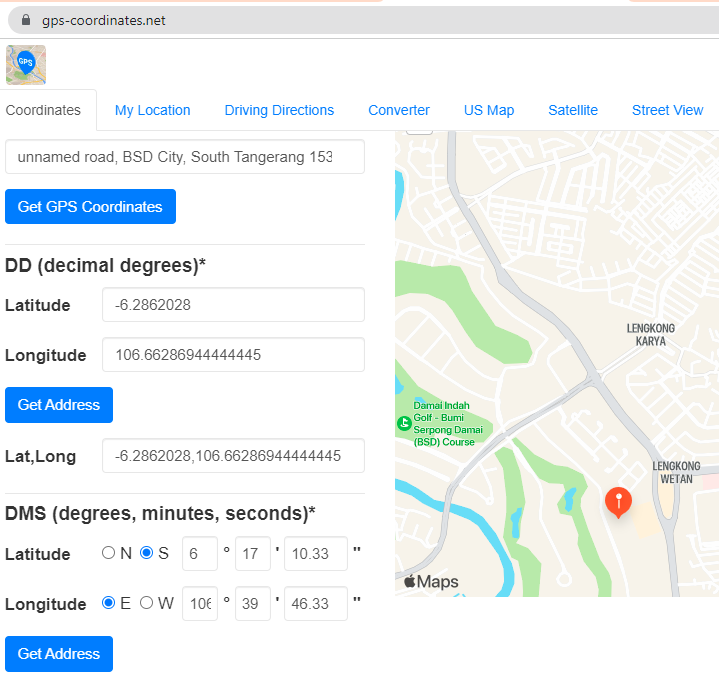Viewport: 719px width, 680px height.
Task: Open the Satellite tab
Action: [x=573, y=110]
